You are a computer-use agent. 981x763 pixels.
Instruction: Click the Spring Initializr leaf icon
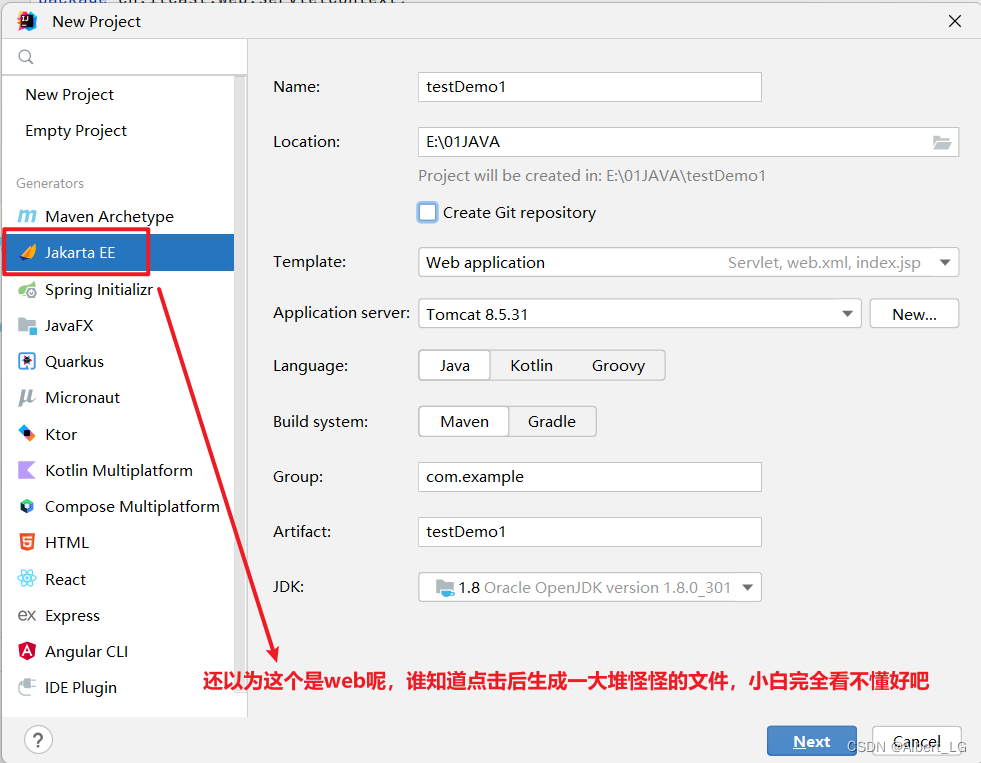click(x=27, y=290)
